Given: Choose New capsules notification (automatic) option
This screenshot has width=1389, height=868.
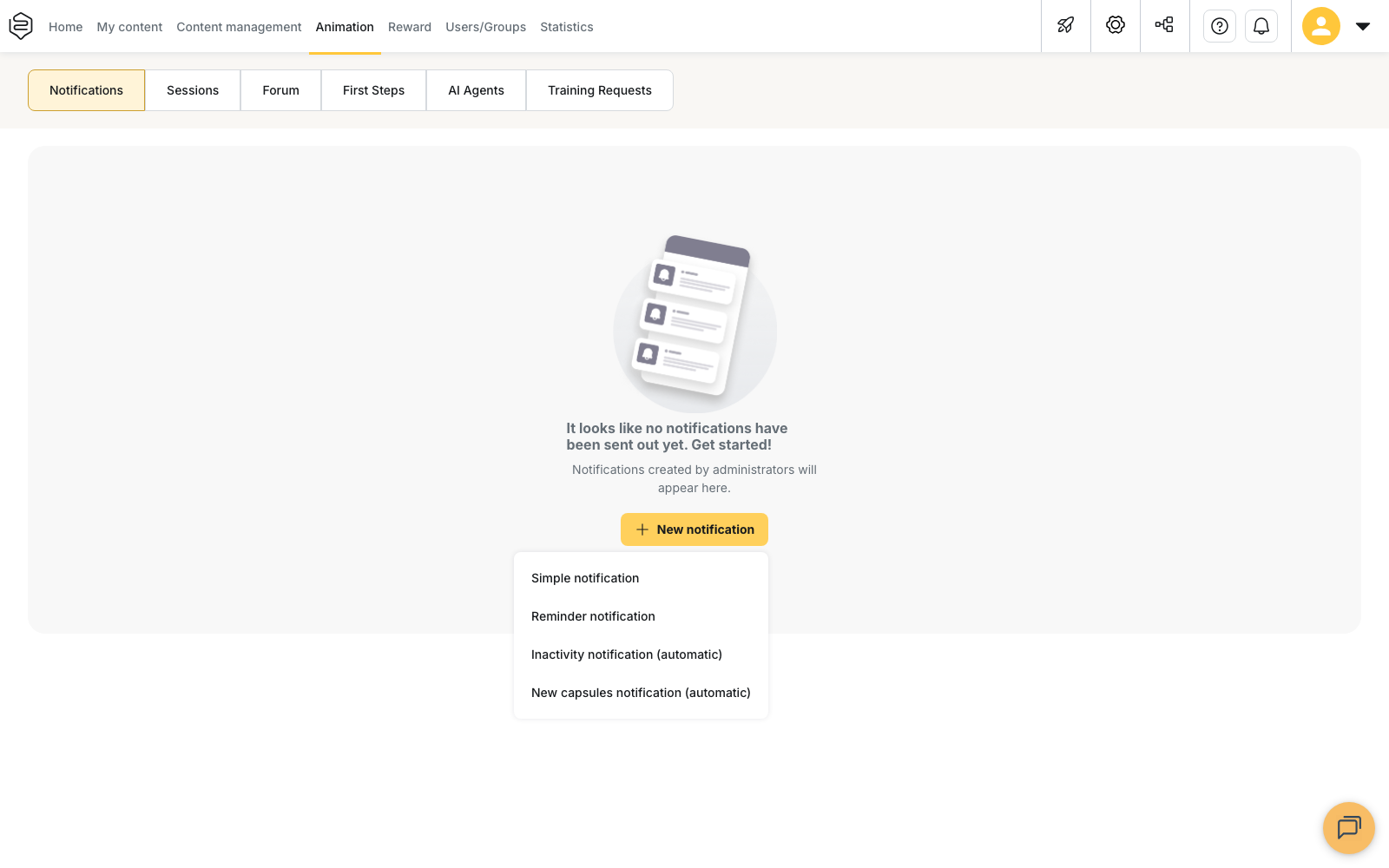Looking at the screenshot, I should point(641,693).
